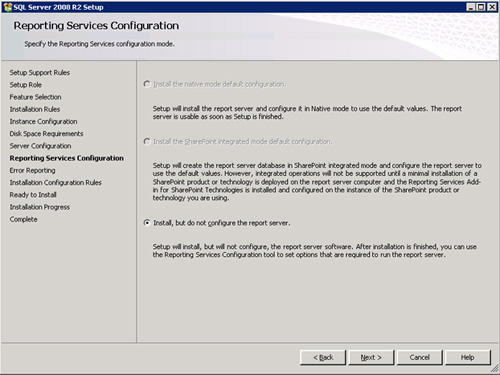The image size is (500, 375).
Task: Click Complete step in sidebar
Action: (23, 219)
